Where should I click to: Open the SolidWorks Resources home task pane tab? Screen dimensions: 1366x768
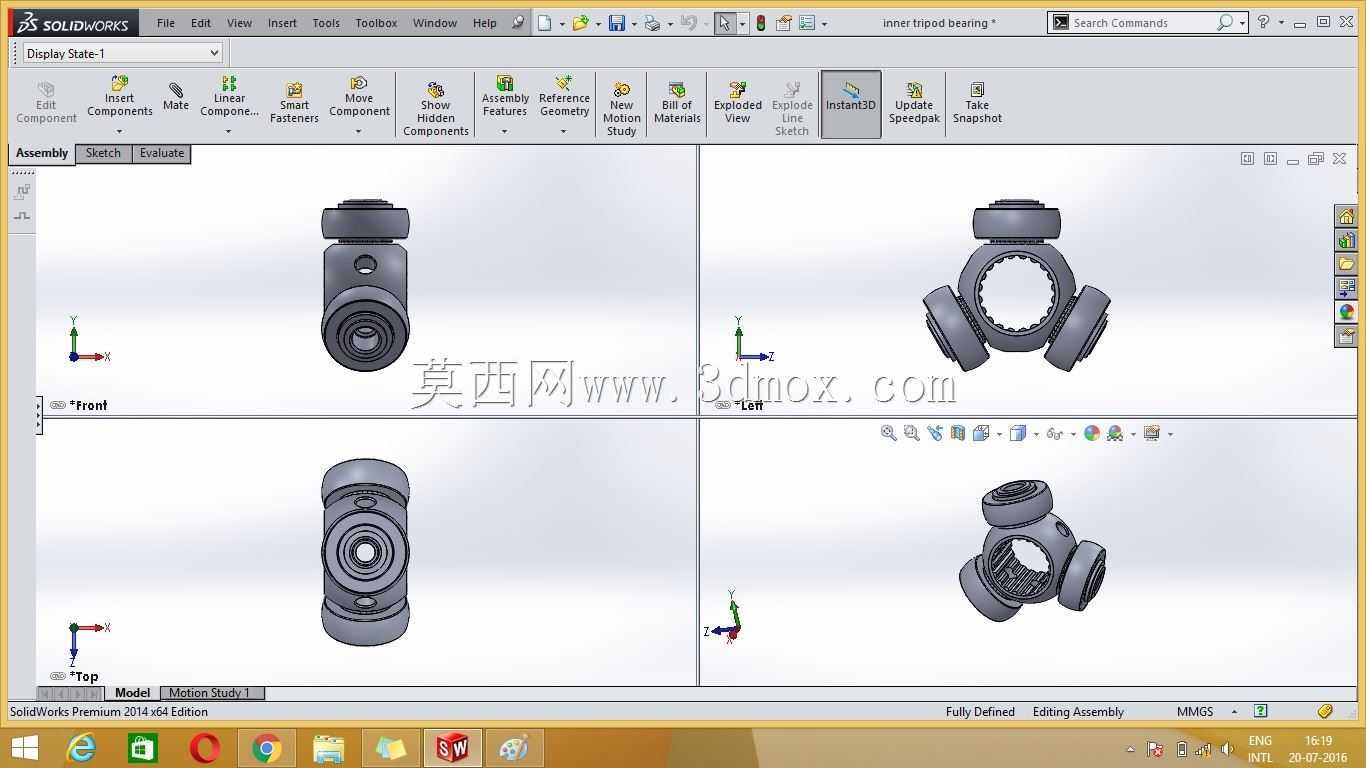coord(1346,216)
